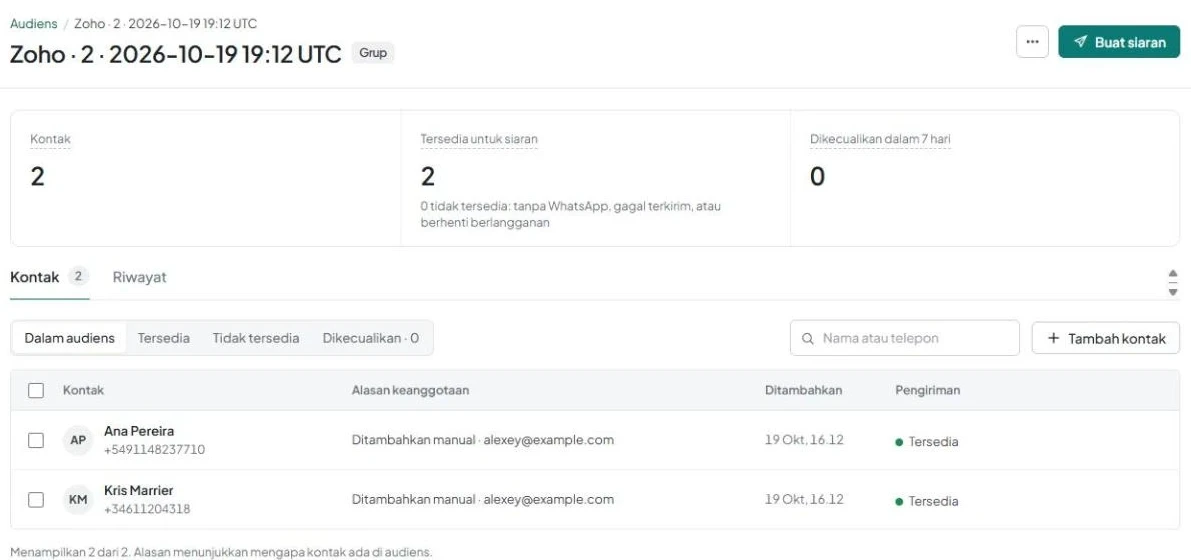Click Kris Marrier's date 19 Okt, 16.12
The image size is (1191, 560).
[804, 499]
